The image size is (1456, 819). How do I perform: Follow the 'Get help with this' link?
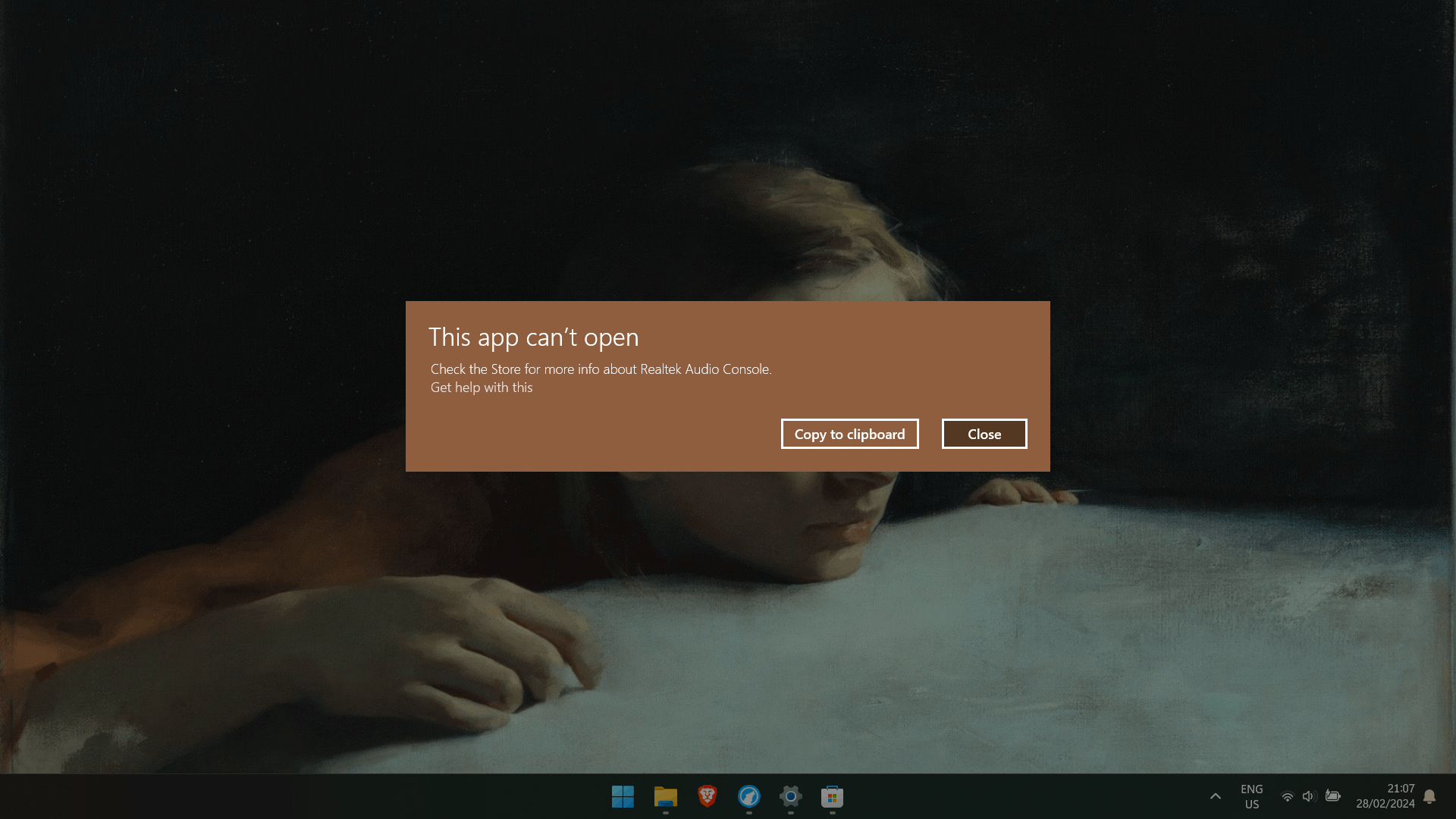coord(482,388)
